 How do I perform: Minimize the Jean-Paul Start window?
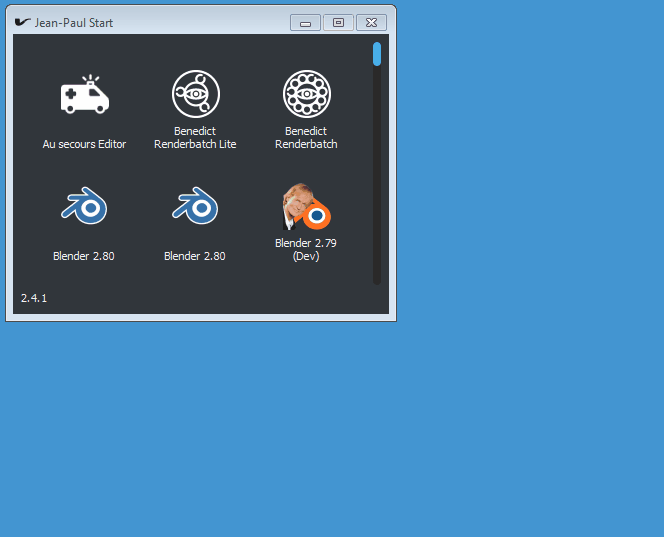point(305,22)
